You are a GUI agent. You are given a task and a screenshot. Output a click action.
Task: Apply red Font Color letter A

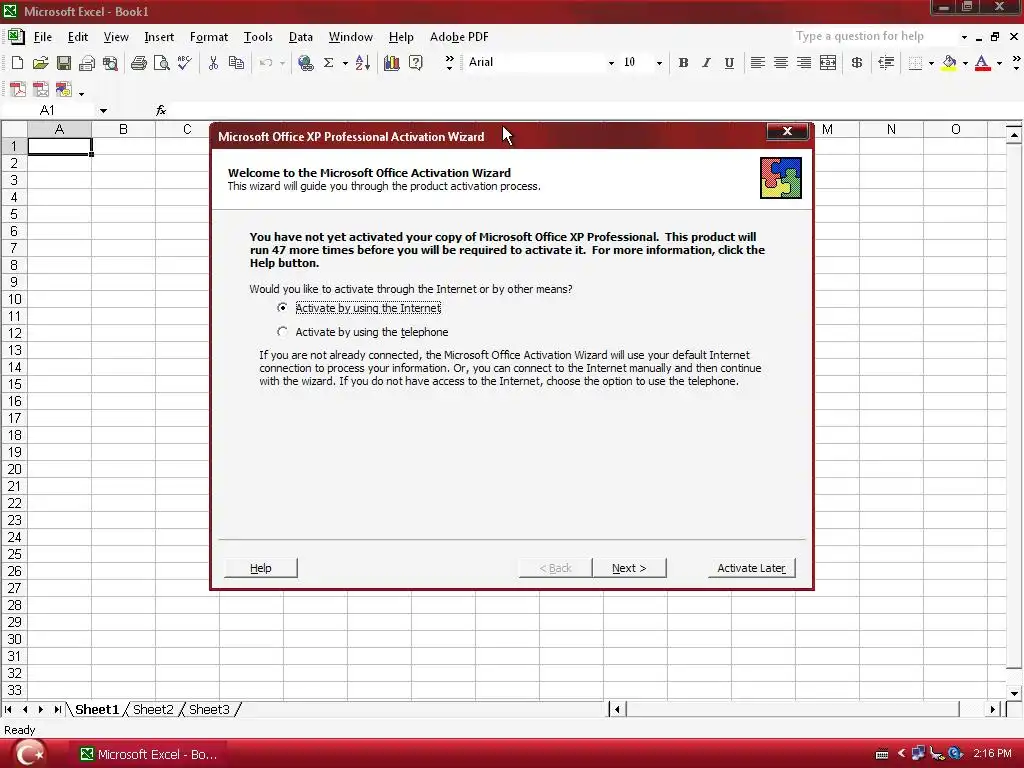(x=982, y=63)
